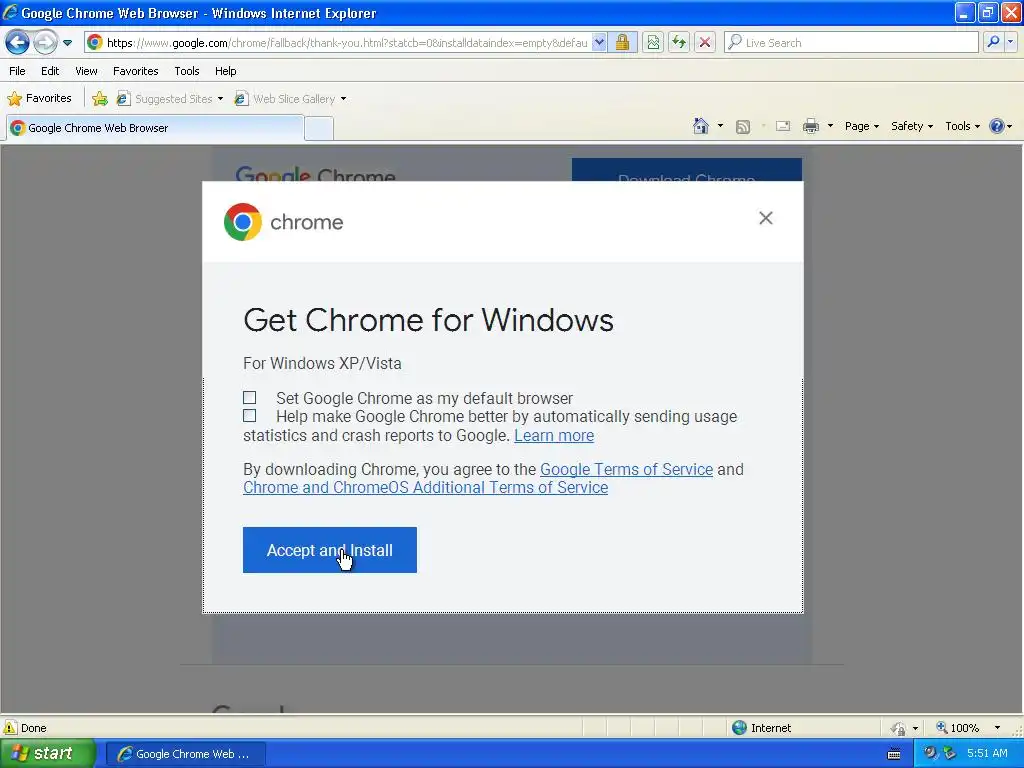
Task: Refresh the page with the Refresh icon
Action: [x=679, y=42]
